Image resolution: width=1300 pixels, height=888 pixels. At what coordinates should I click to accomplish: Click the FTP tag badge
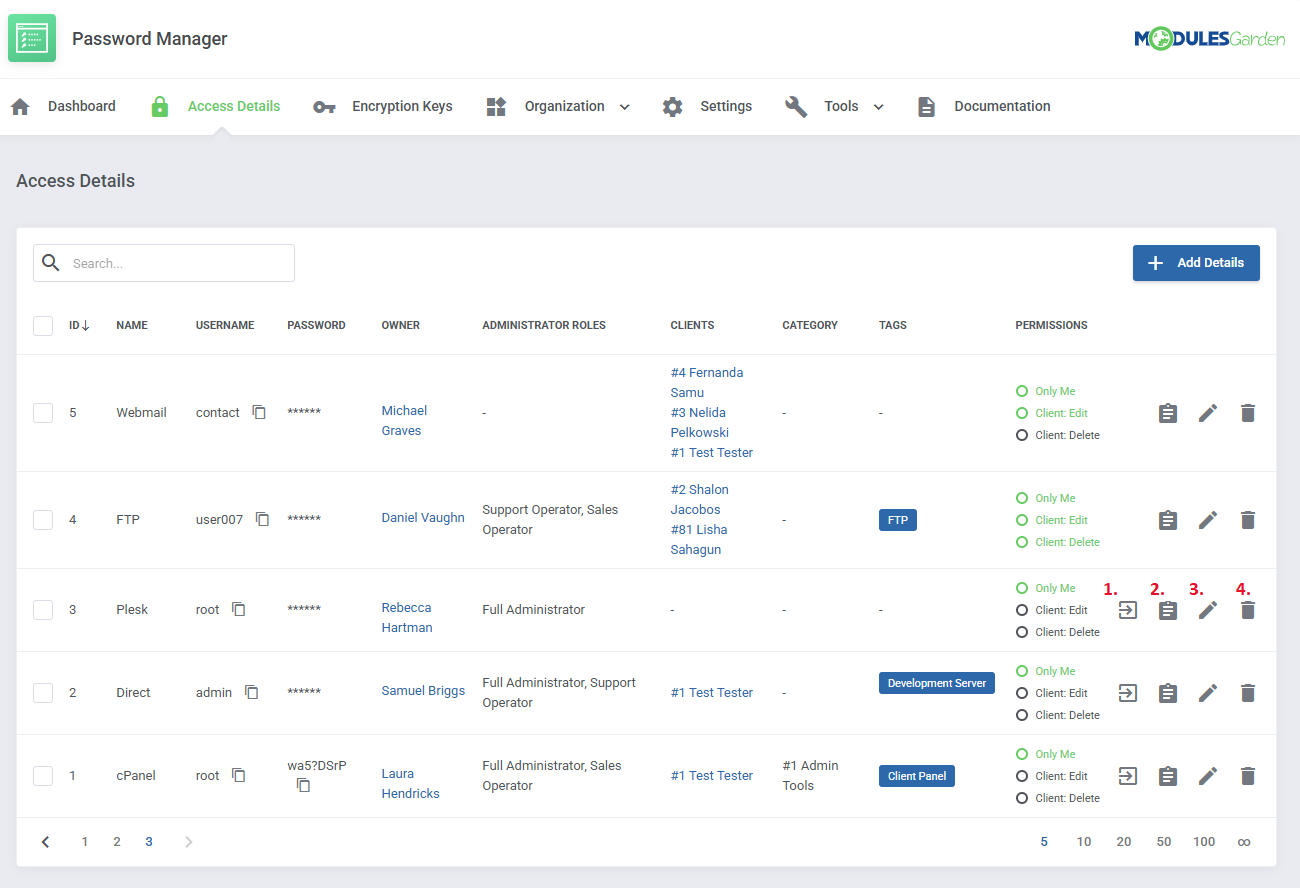(x=898, y=520)
